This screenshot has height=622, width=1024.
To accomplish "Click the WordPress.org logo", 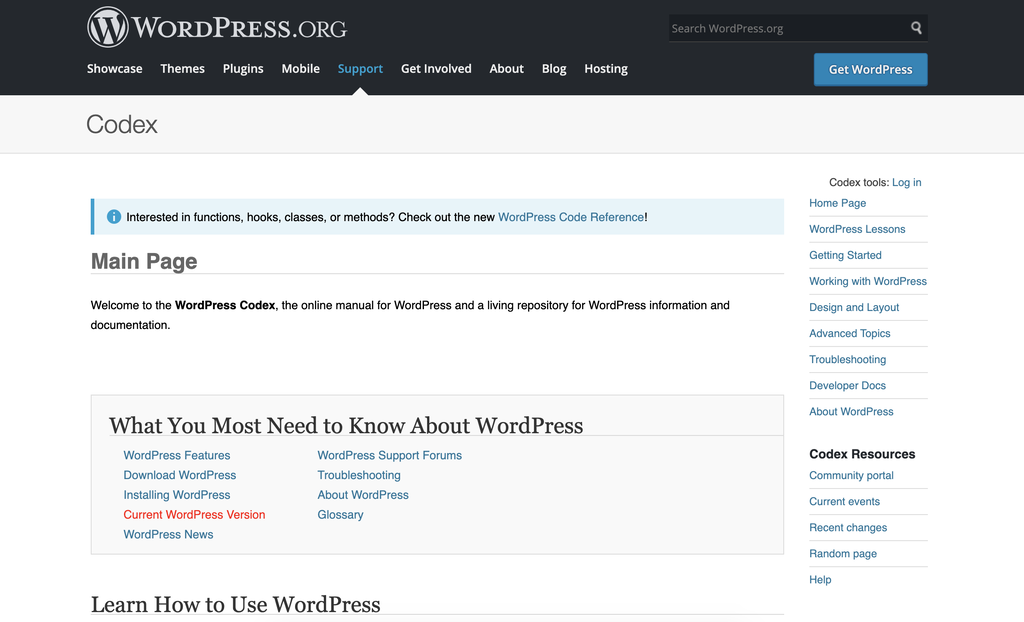I will 217,27.
